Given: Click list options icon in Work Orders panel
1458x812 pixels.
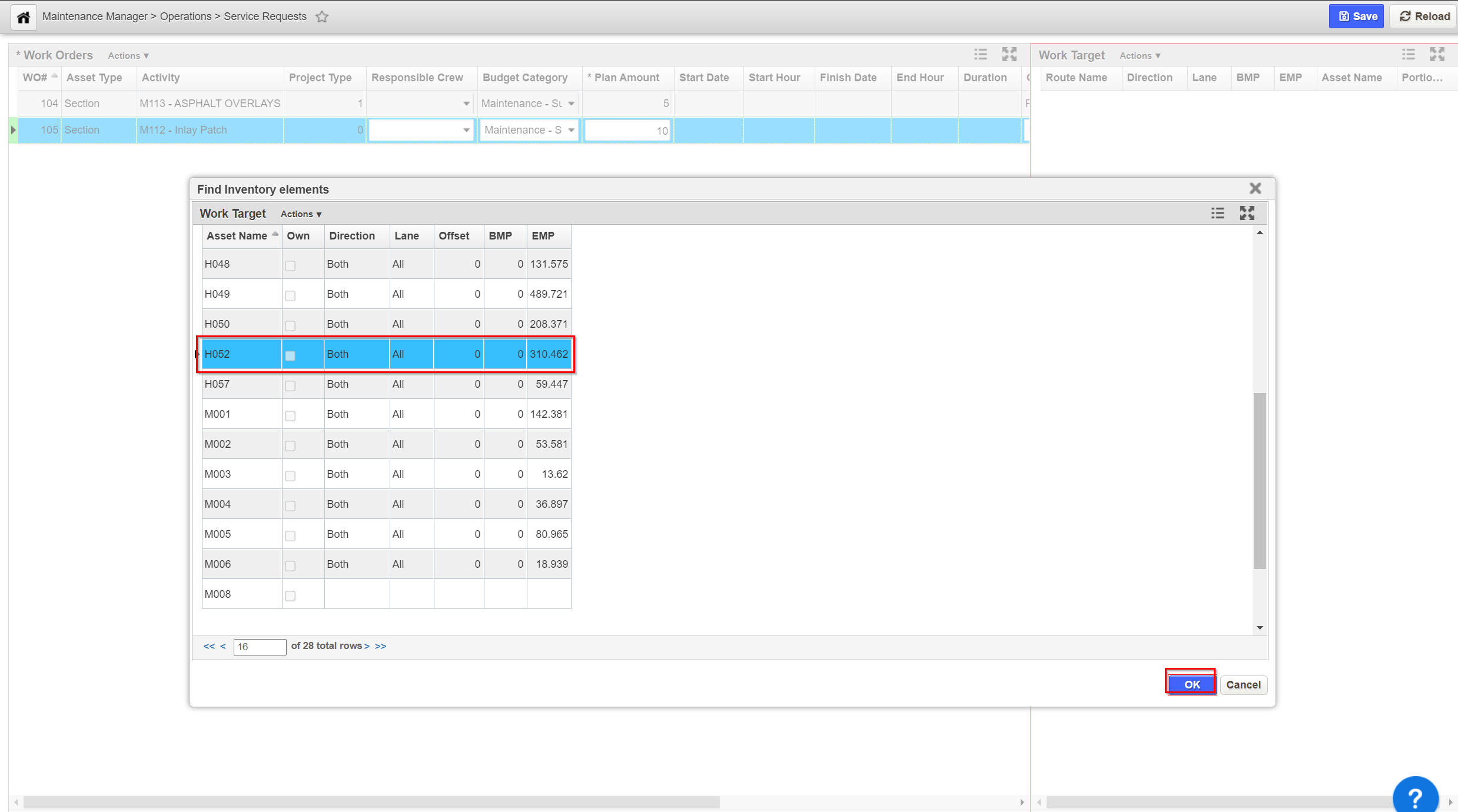Looking at the screenshot, I should pos(980,55).
